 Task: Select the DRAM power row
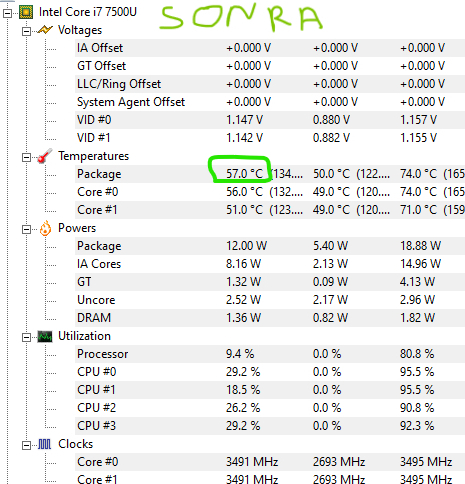(270, 318)
